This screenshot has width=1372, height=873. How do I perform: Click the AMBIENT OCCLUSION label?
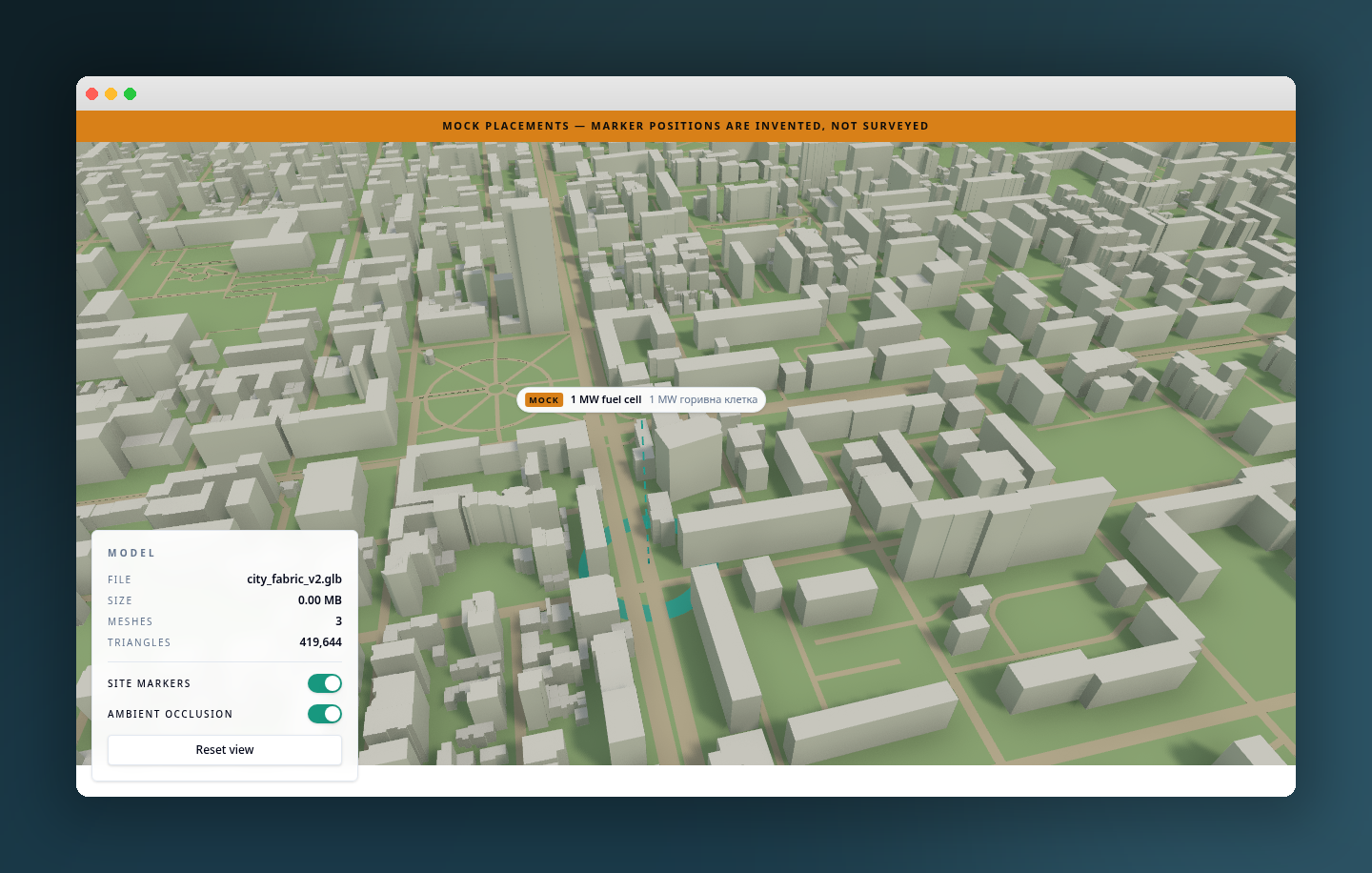(171, 714)
